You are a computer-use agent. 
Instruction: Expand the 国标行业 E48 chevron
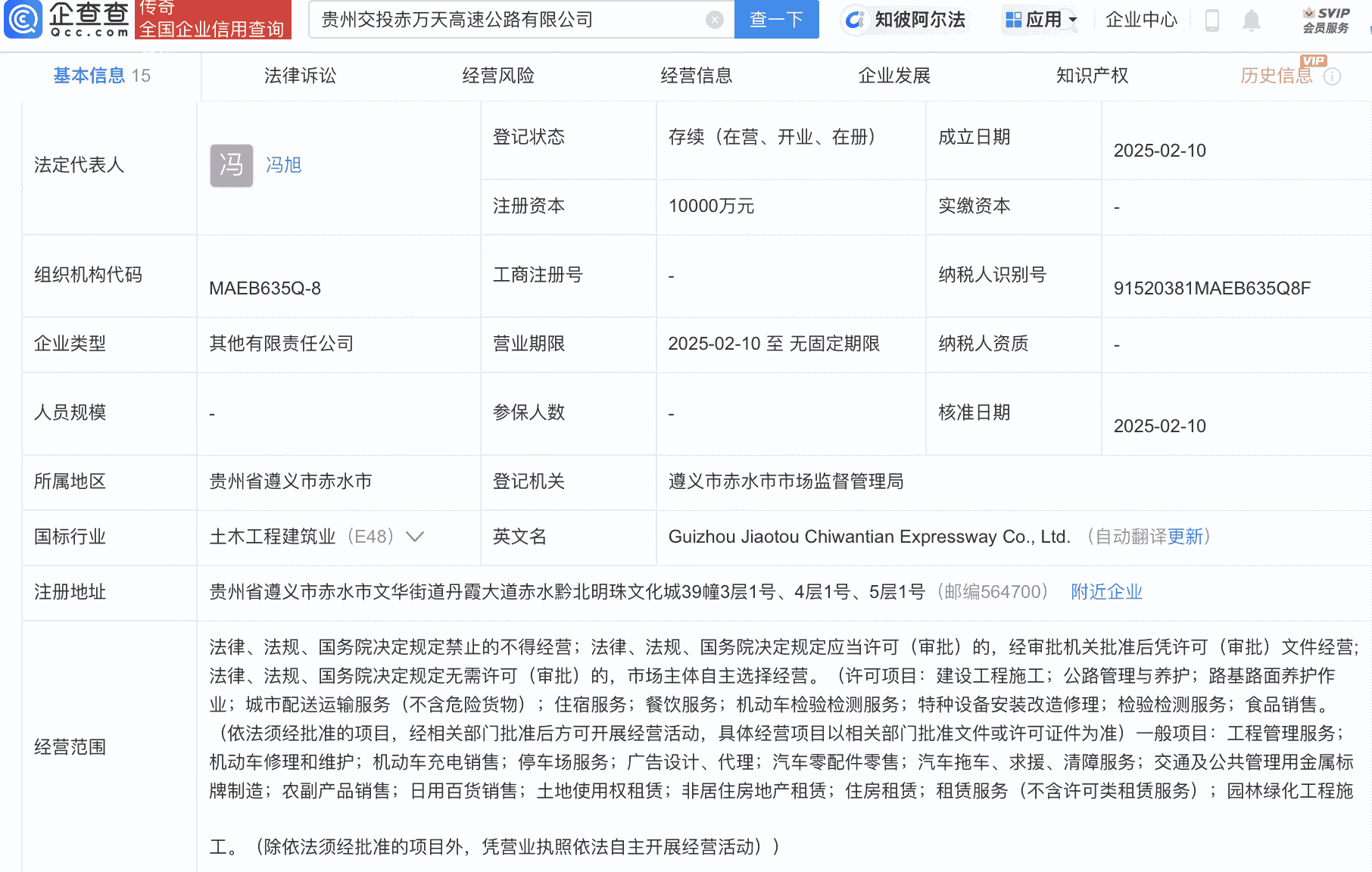pos(415,537)
